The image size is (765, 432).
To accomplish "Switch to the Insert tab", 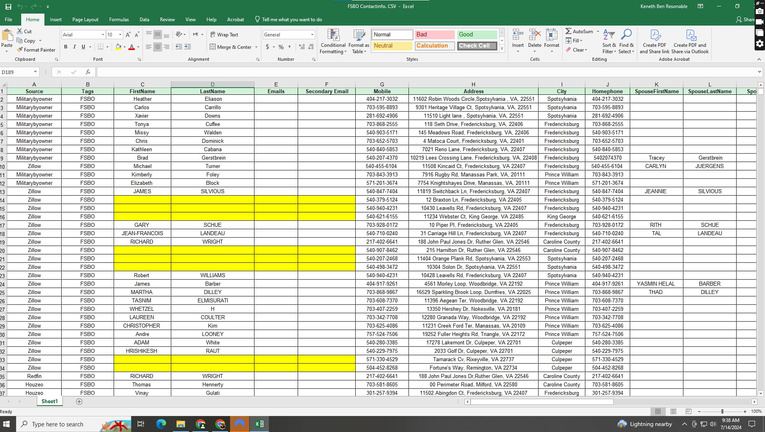I will point(56,20).
